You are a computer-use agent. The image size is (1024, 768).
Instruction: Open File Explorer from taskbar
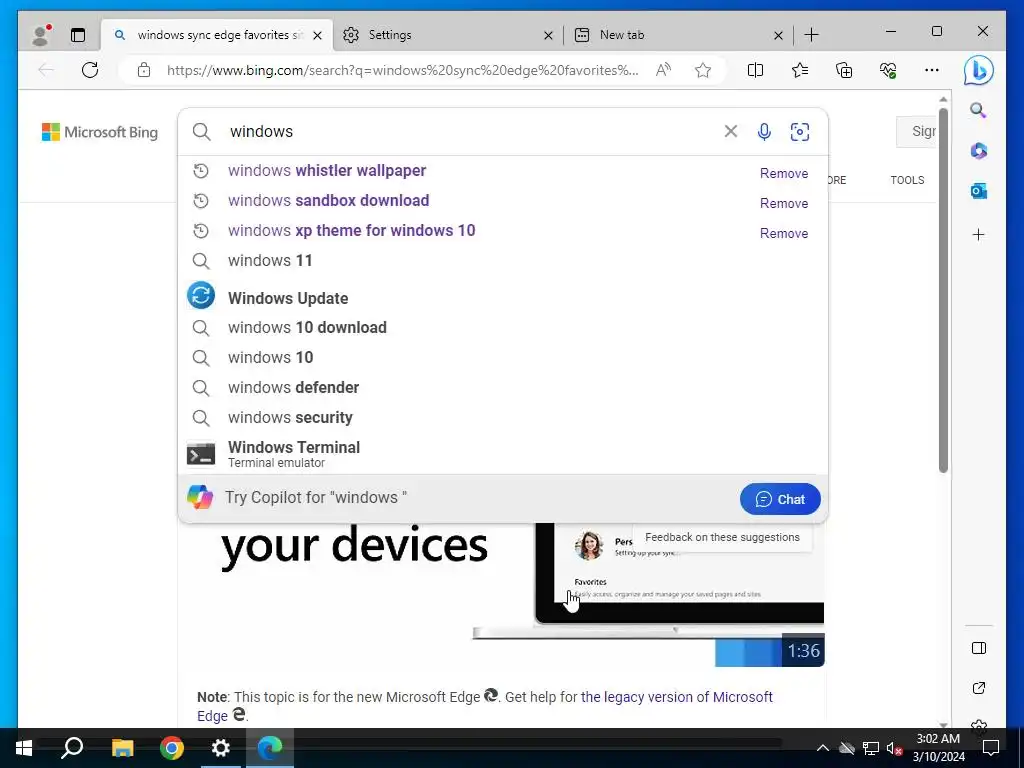pyautogui.click(x=122, y=748)
